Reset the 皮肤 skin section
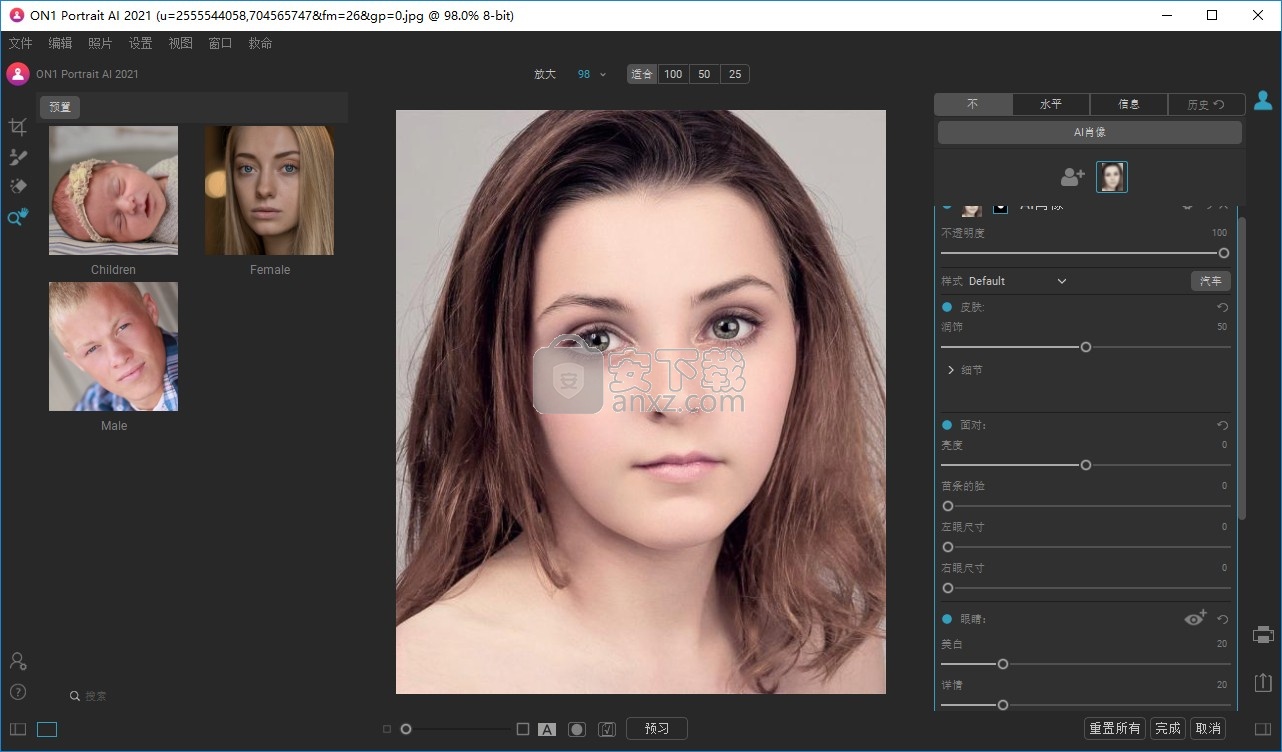The width and height of the screenshot is (1282, 752). [x=1222, y=308]
